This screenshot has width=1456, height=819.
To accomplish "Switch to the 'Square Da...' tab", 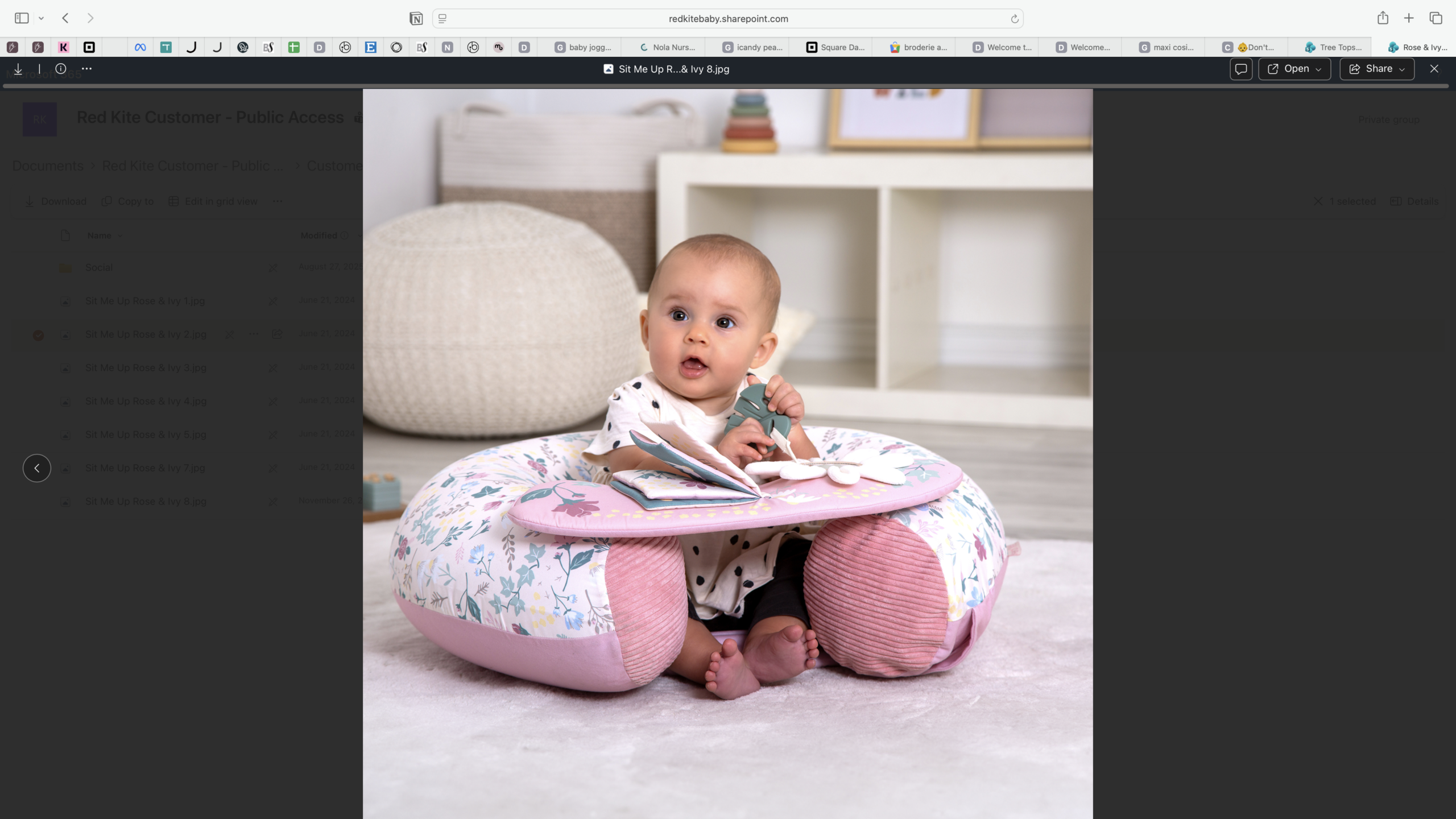I will tap(830, 47).
